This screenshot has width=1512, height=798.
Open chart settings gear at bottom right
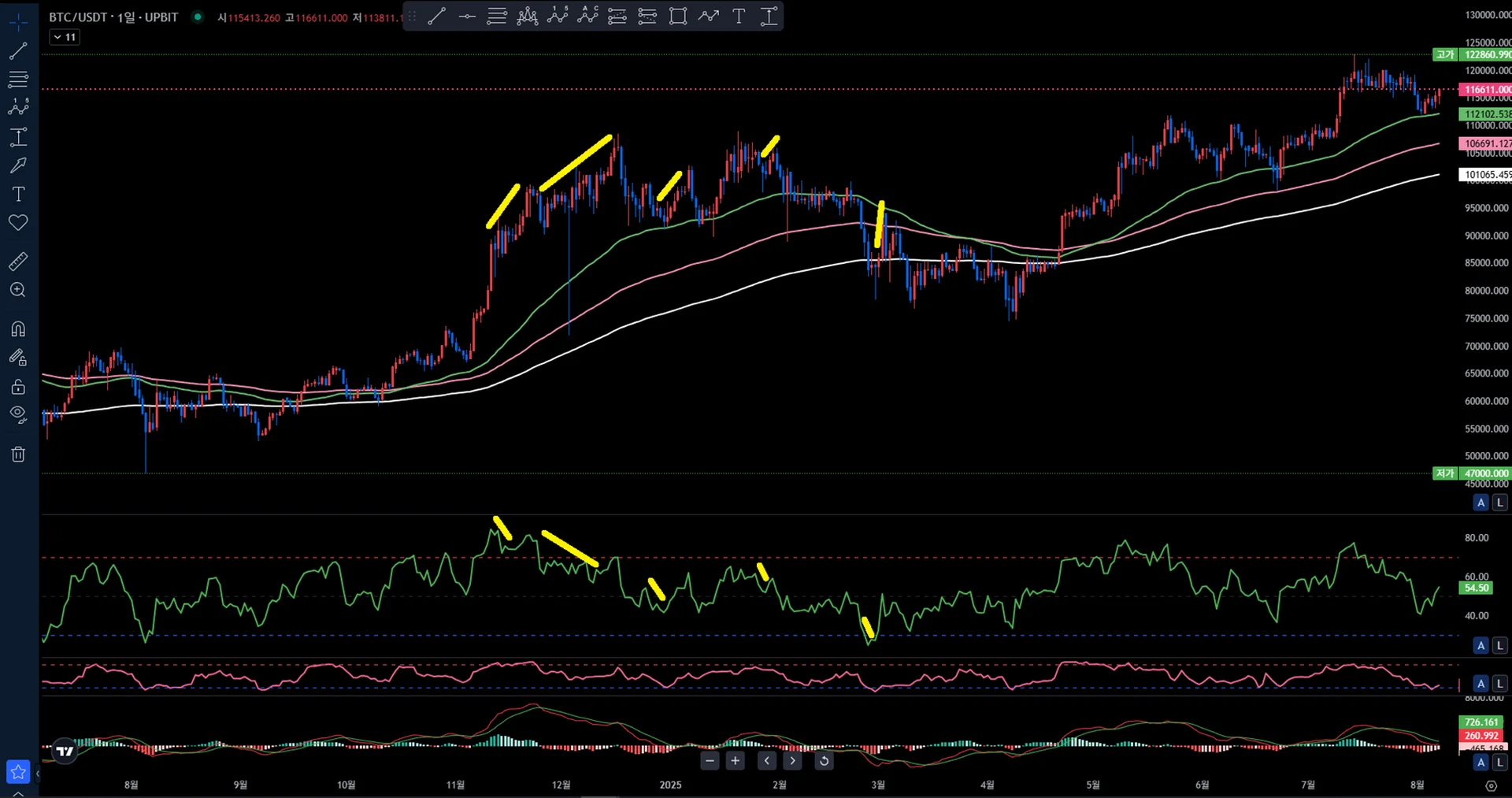1491,785
